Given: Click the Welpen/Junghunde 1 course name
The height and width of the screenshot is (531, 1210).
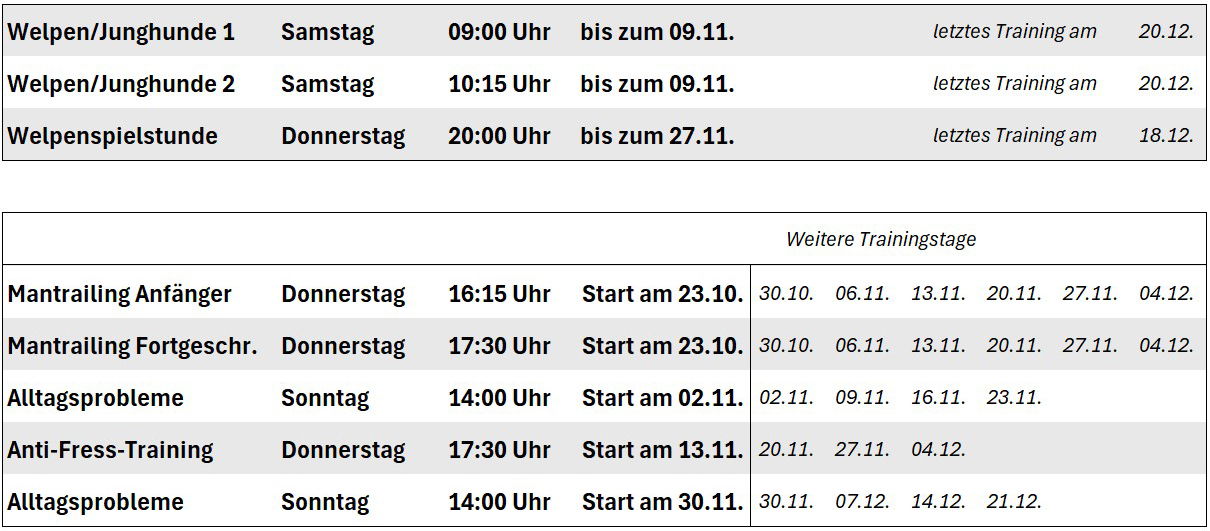Looking at the screenshot, I should (121, 32).
